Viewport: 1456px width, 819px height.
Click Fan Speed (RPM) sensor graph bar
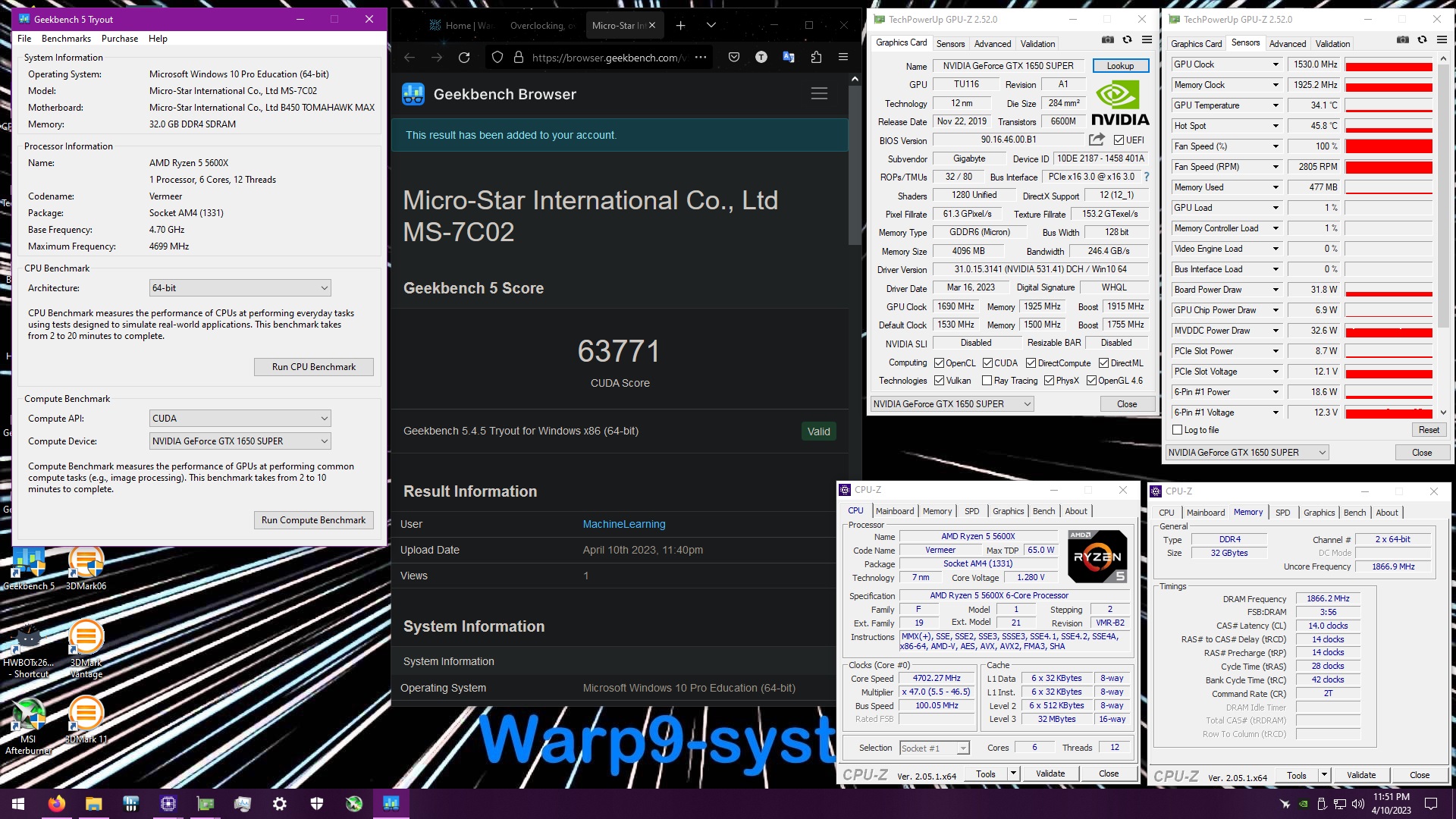pos(1389,167)
